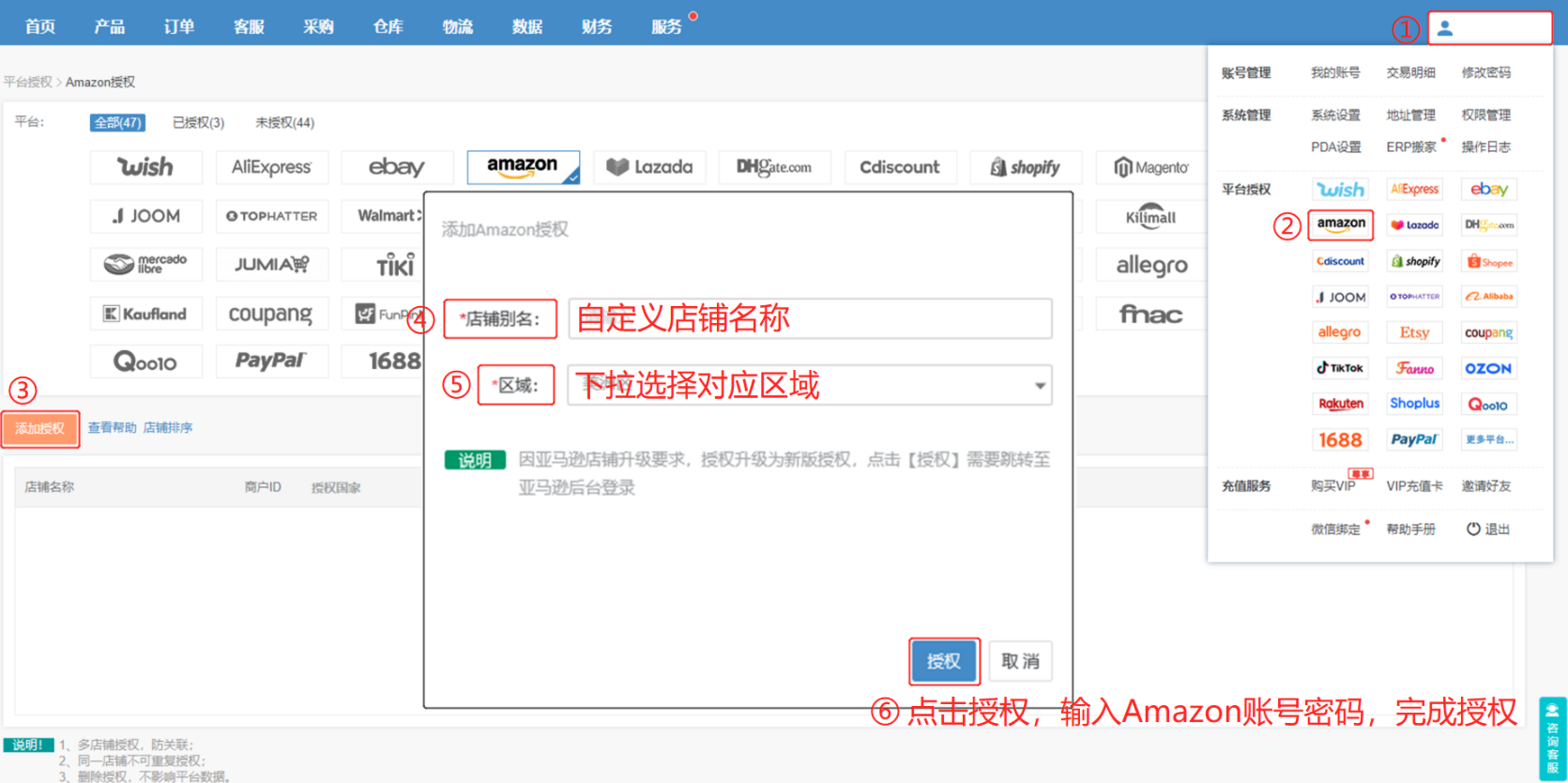The height and width of the screenshot is (783, 1568).
Task: Select Lazada logo in main platform grid
Action: click(x=649, y=167)
